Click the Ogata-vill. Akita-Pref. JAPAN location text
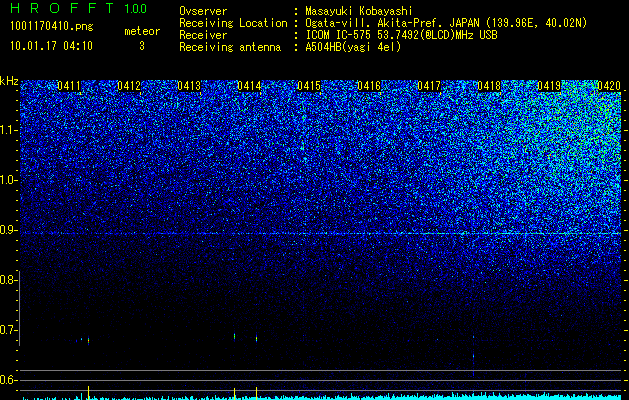The width and height of the screenshot is (629, 400). (x=446, y=23)
